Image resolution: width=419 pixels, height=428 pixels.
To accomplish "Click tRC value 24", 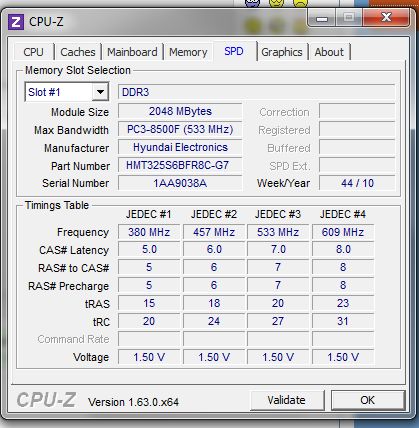I will pyautogui.click(x=214, y=321).
